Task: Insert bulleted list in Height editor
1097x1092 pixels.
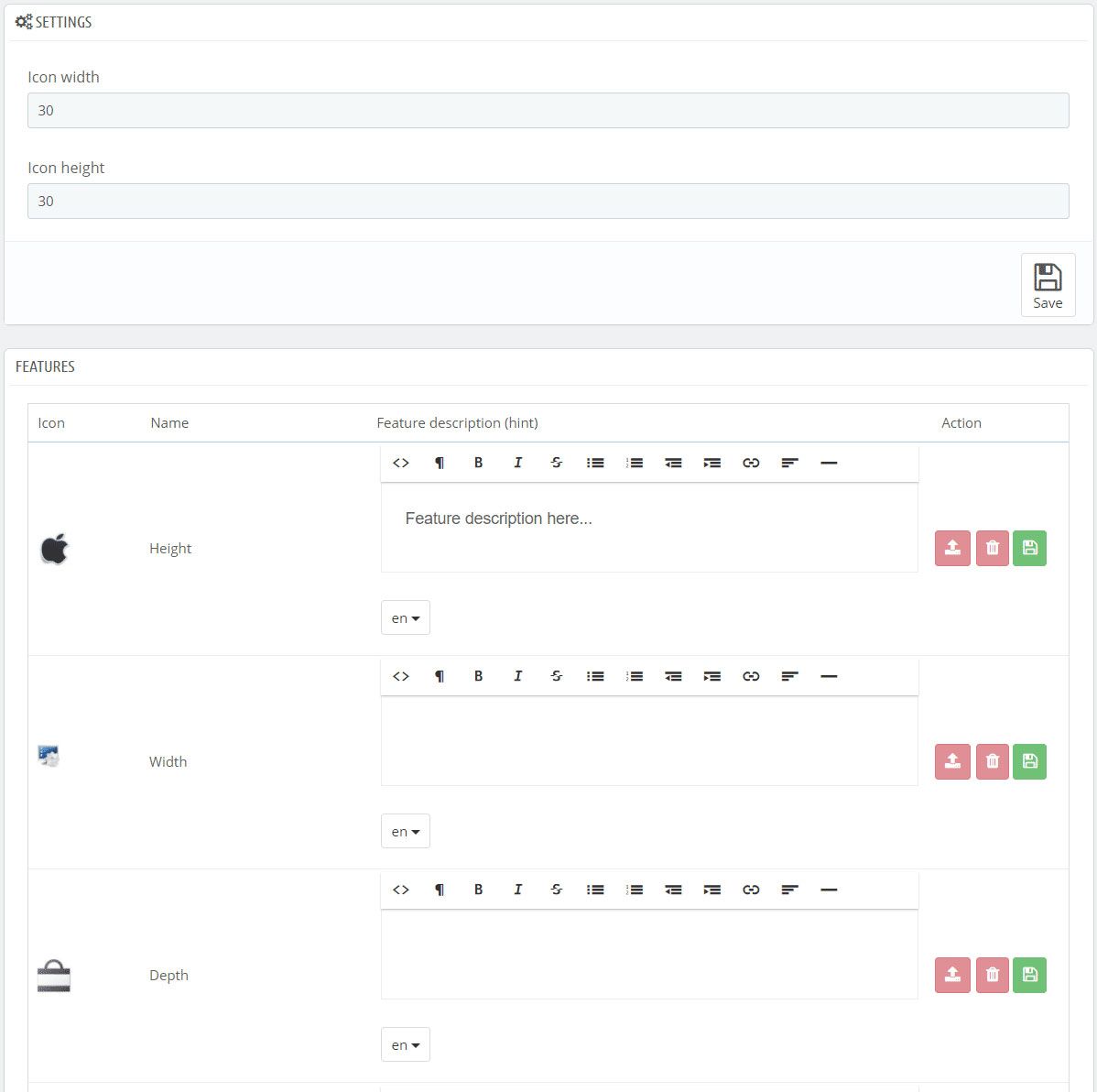Action: point(595,463)
